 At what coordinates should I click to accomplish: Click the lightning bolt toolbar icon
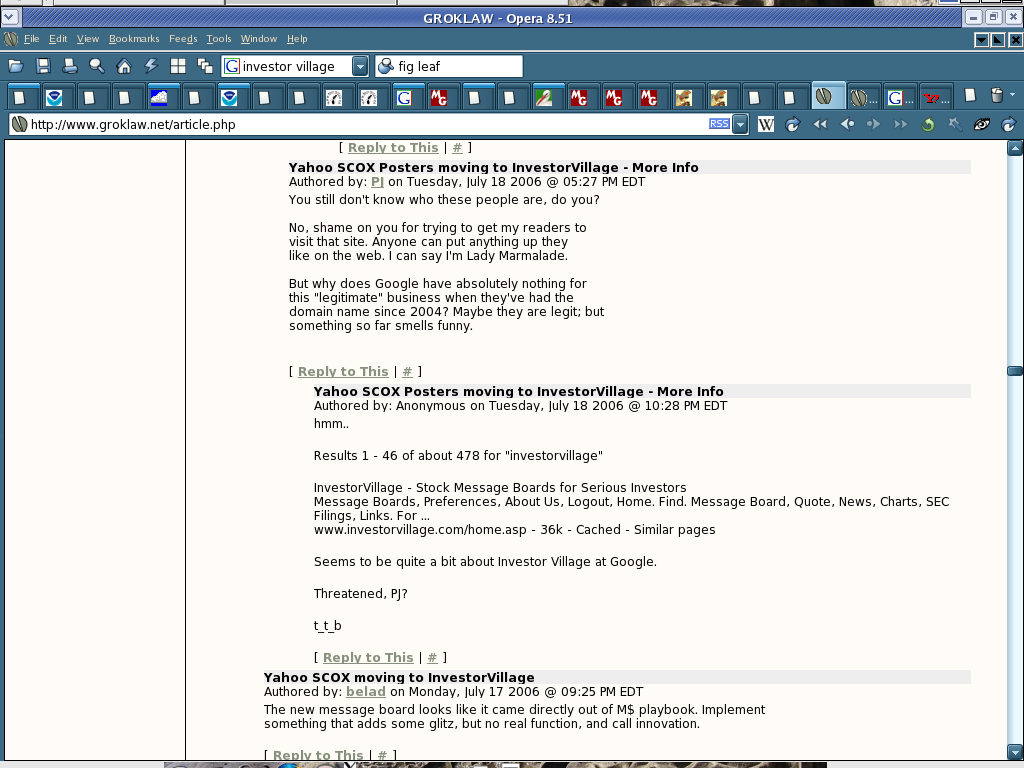click(151, 66)
